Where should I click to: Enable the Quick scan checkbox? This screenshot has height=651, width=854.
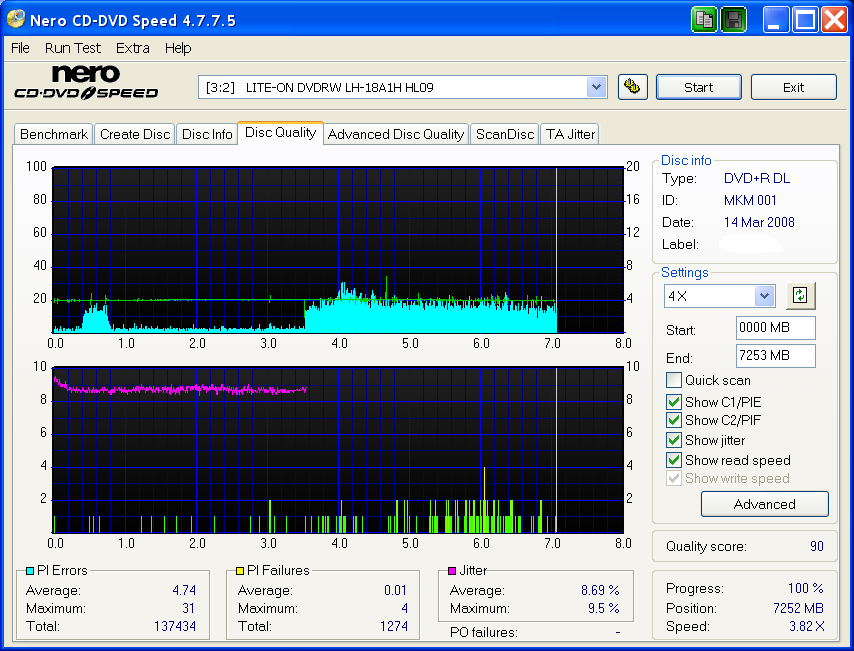[673, 380]
